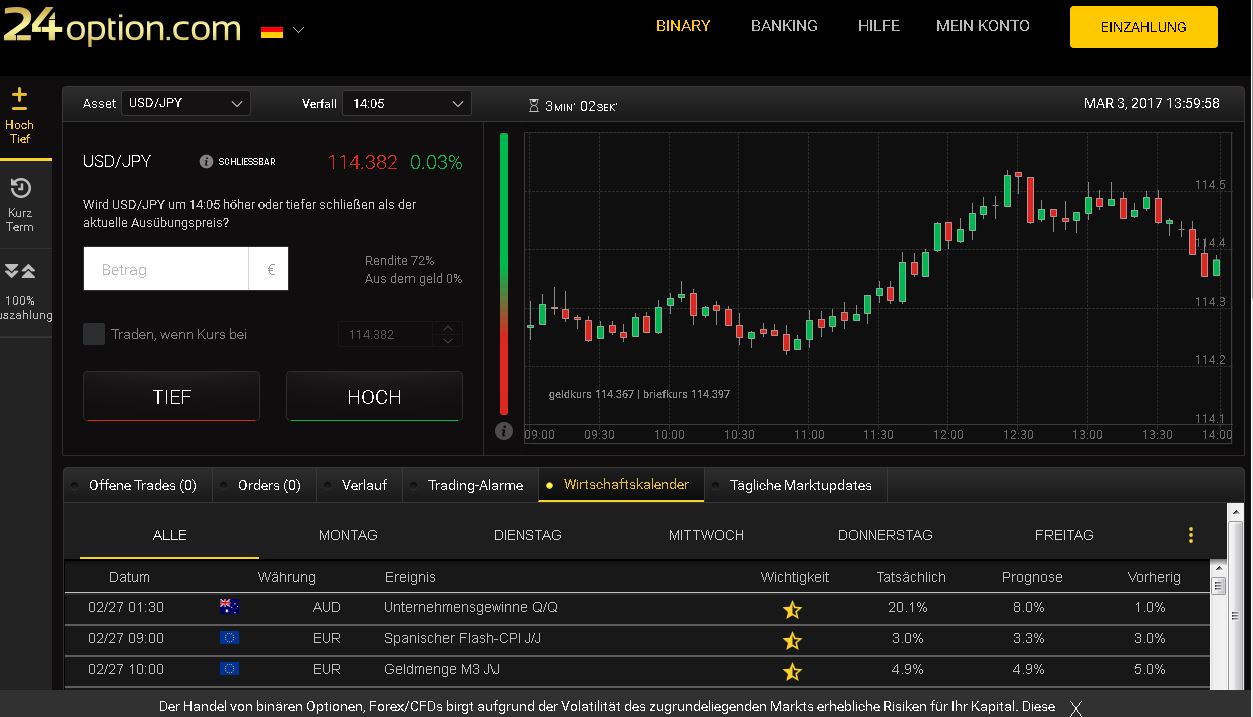This screenshot has height=717, width=1253.
Task: Click the star in the Geldmenge M3 row
Action: (x=792, y=671)
